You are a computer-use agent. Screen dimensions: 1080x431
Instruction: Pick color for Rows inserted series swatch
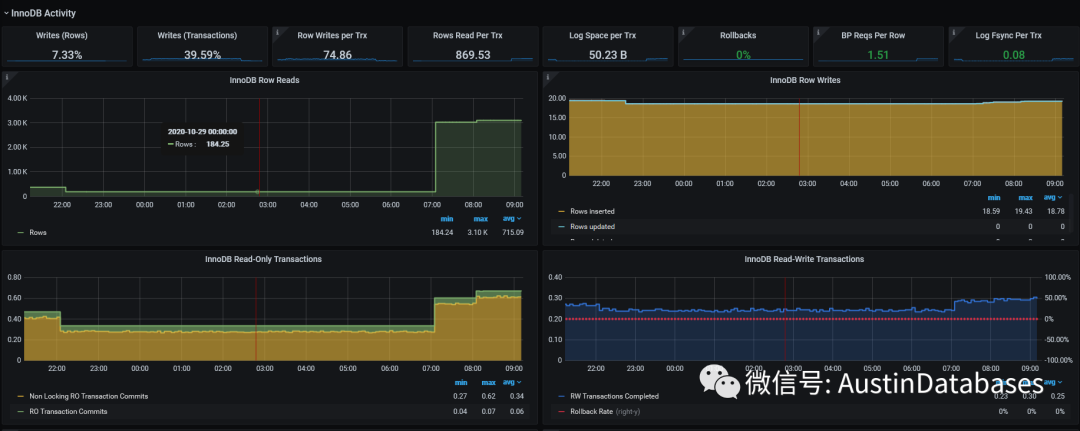tap(561, 211)
